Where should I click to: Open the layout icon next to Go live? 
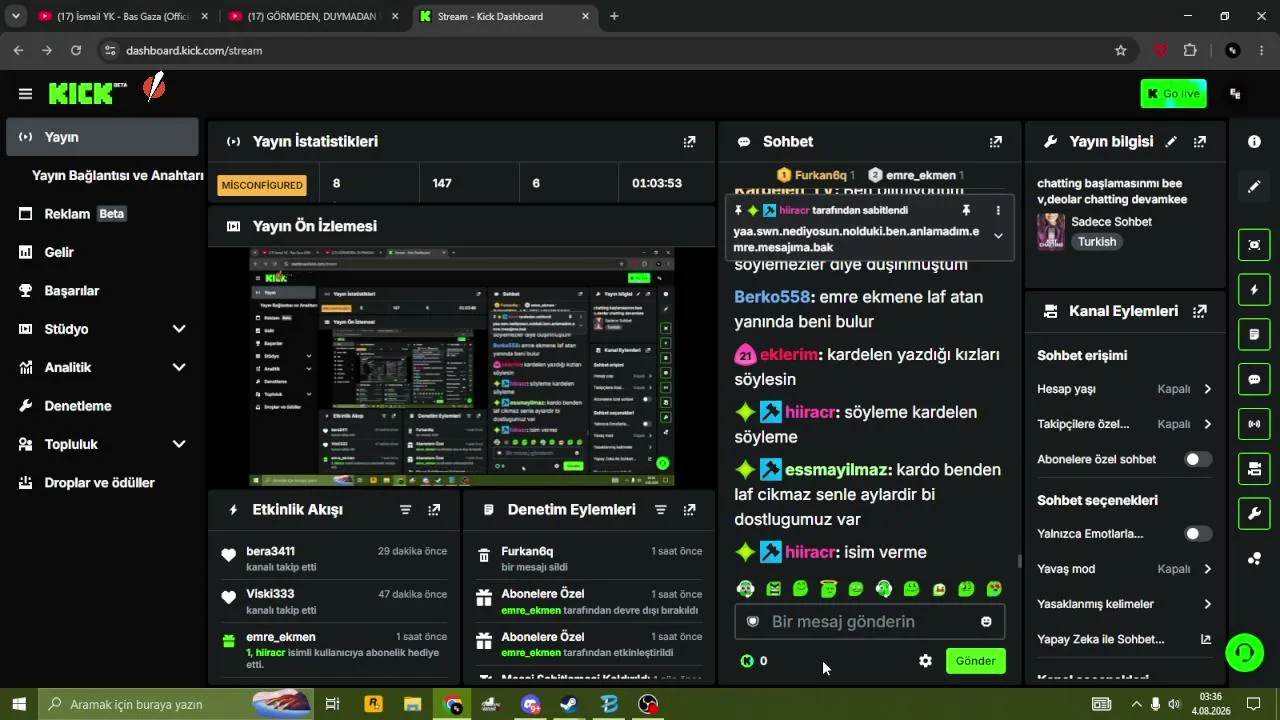coord(1236,94)
